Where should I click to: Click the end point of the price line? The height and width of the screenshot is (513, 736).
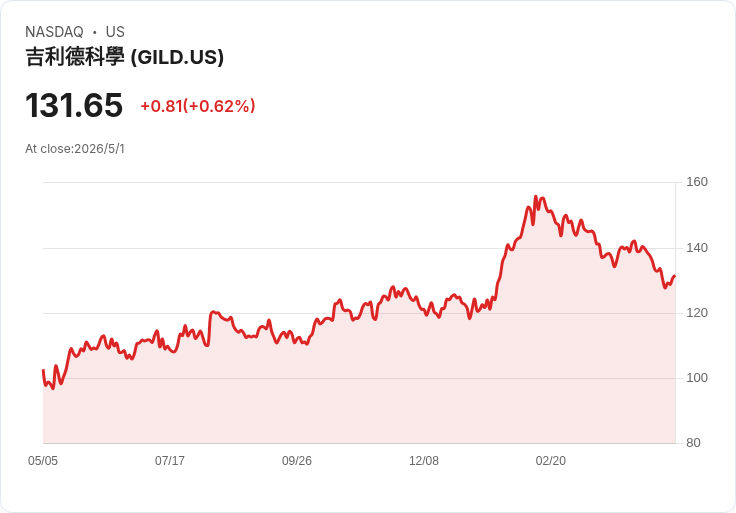675,276
